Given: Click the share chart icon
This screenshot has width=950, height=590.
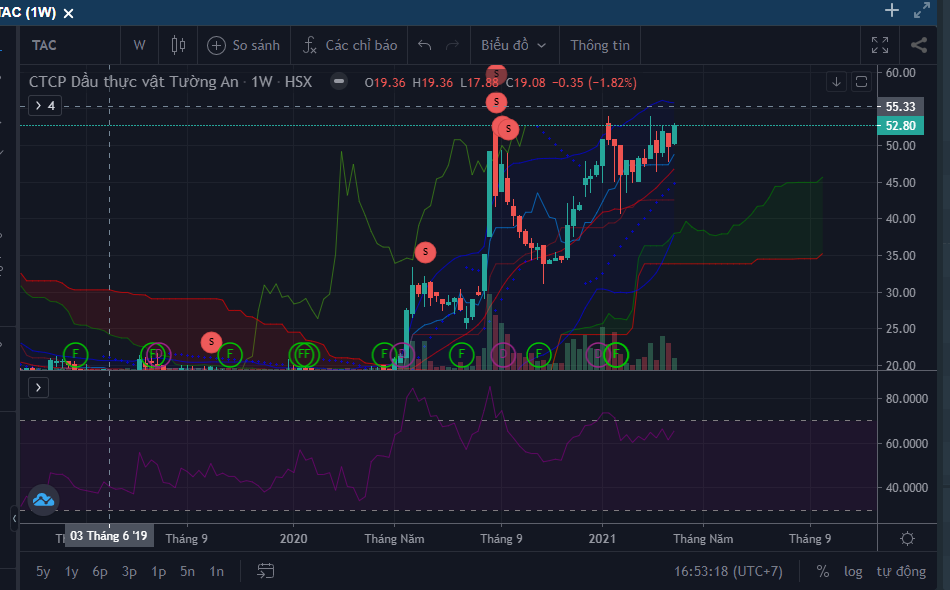Looking at the screenshot, I should pyautogui.click(x=919, y=45).
